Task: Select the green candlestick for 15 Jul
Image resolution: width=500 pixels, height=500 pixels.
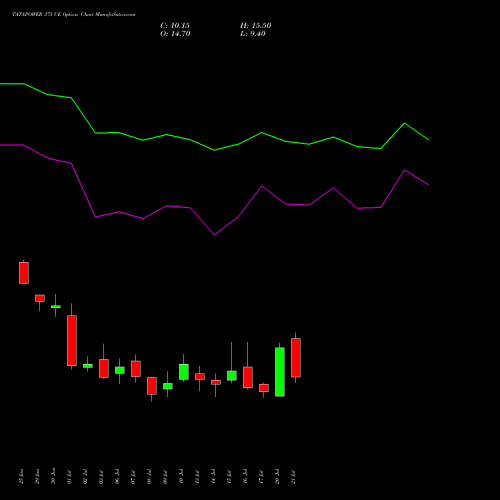Action: (x=232, y=375)
